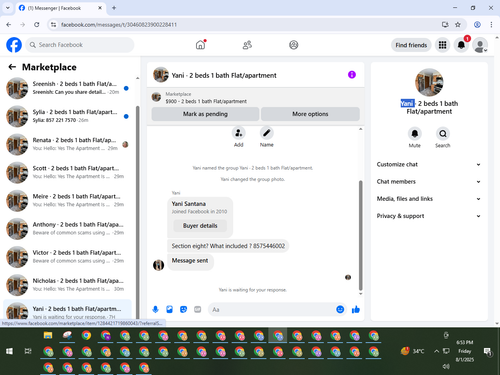Viewport: 500px width, 375px height.
Task: Click the 'Message sent' bubble
Action: click(x=190, y=261)
